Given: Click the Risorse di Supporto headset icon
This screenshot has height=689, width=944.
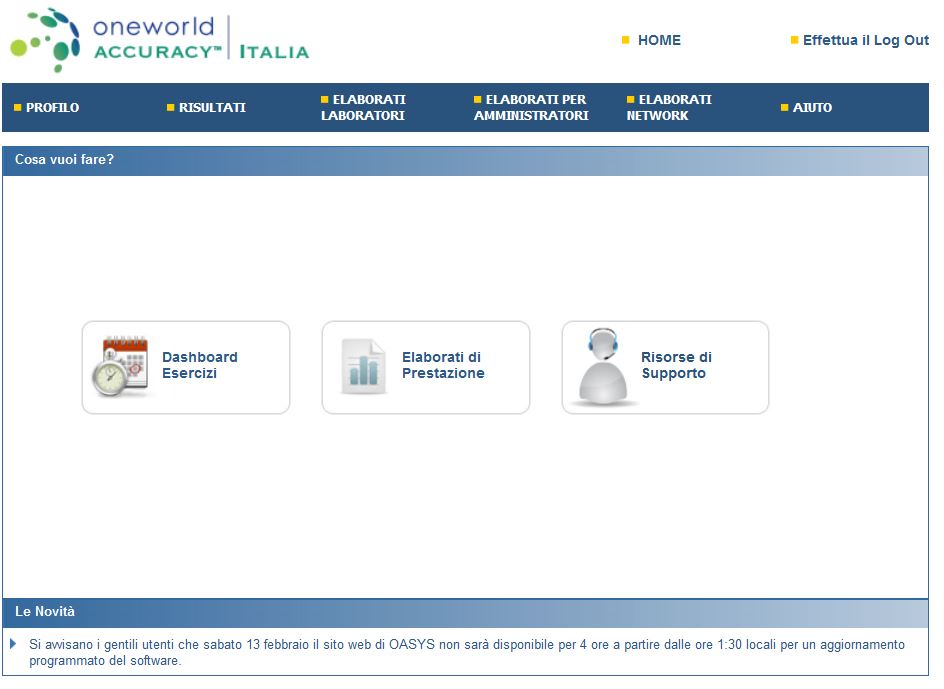Looking at the screenshot, I should [x=603, y=367].
